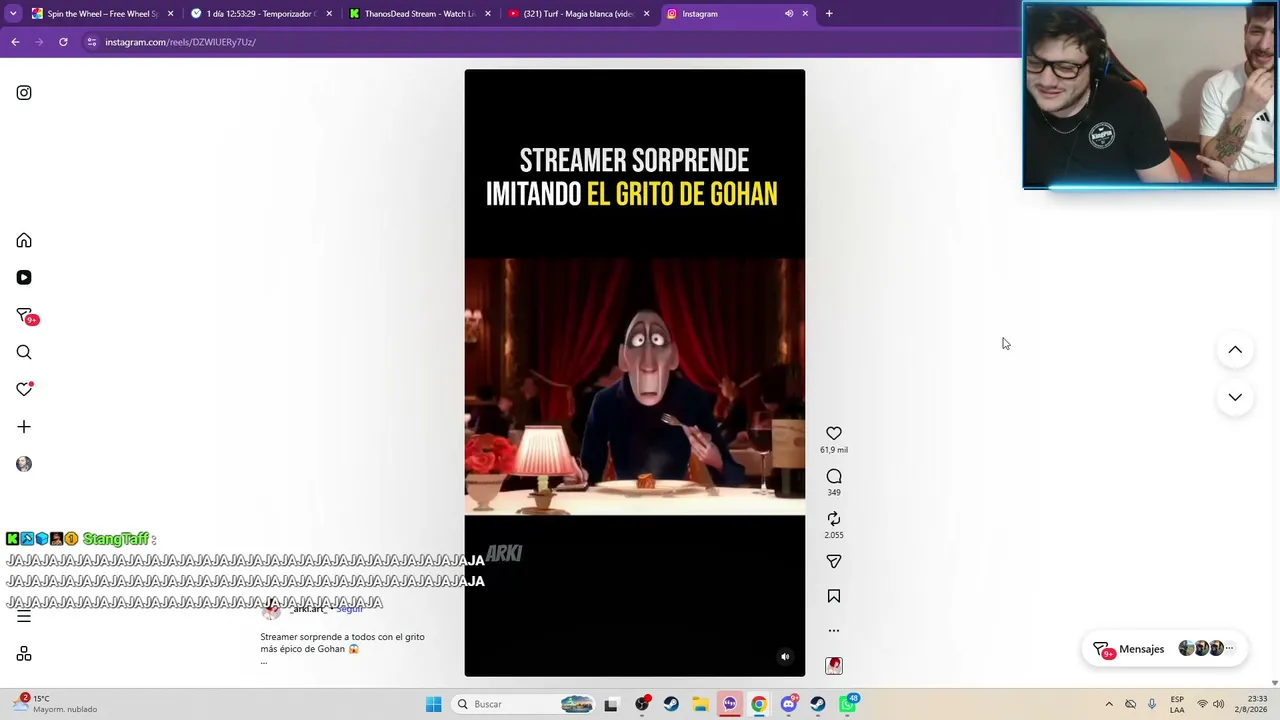Switch to Turf - Magia blanca tab
1280x720 pixels.
(578, 14)
